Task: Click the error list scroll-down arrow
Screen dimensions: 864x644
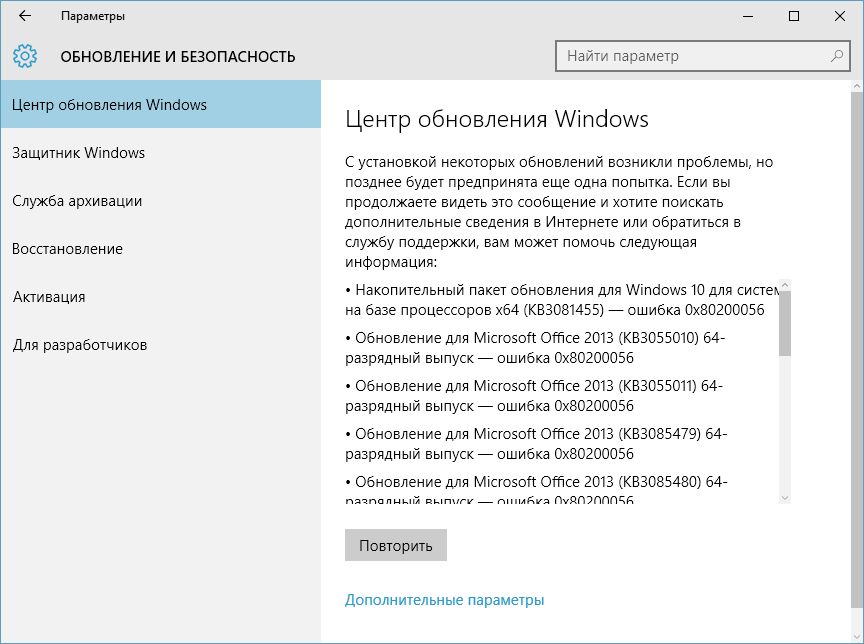Action: (x=785, y=498)
